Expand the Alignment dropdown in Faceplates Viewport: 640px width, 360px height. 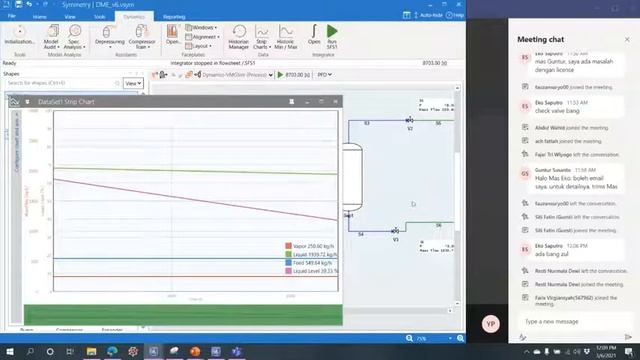point(202,37)
